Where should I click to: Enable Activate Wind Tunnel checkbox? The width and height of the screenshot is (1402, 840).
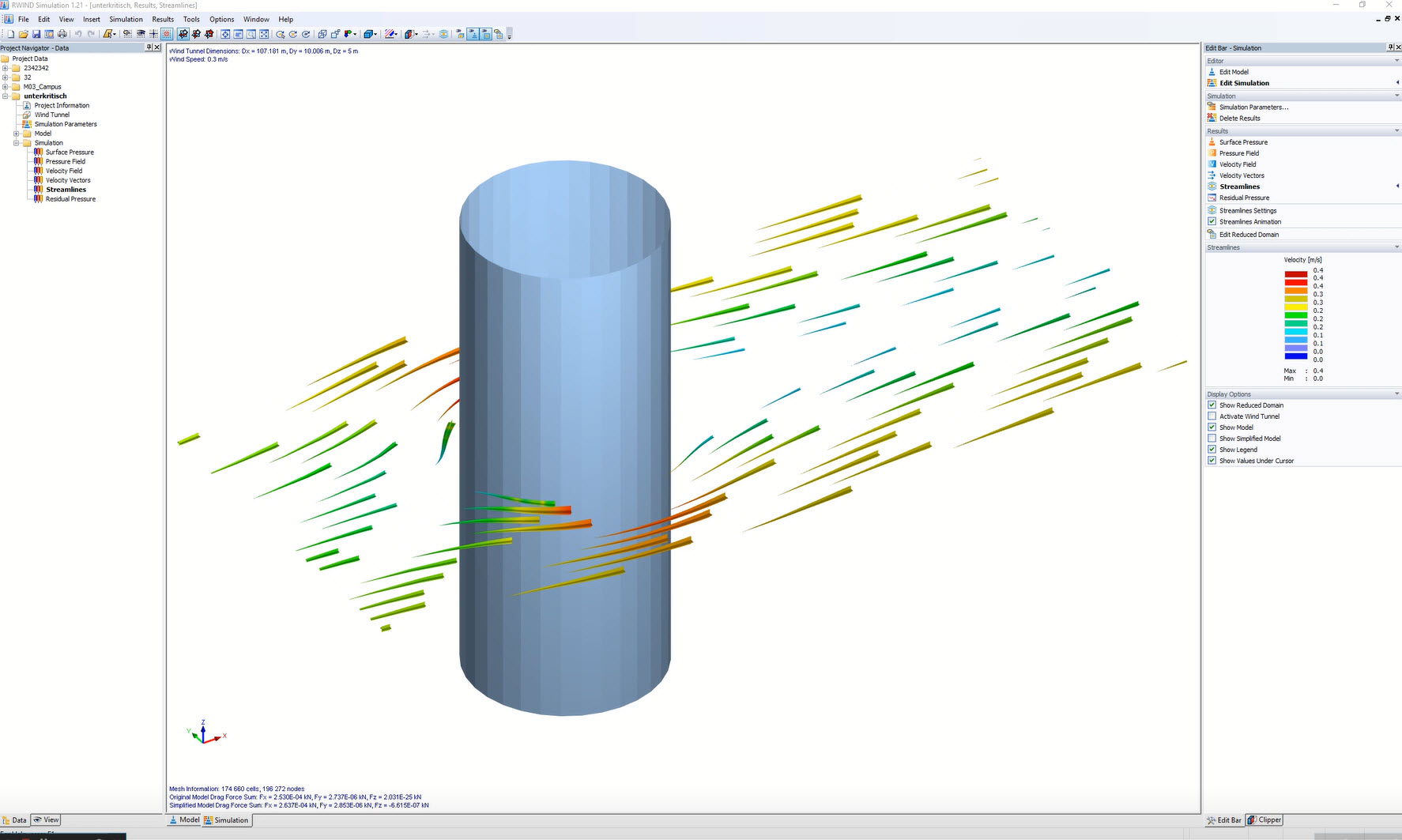(x=1212, y=416)
